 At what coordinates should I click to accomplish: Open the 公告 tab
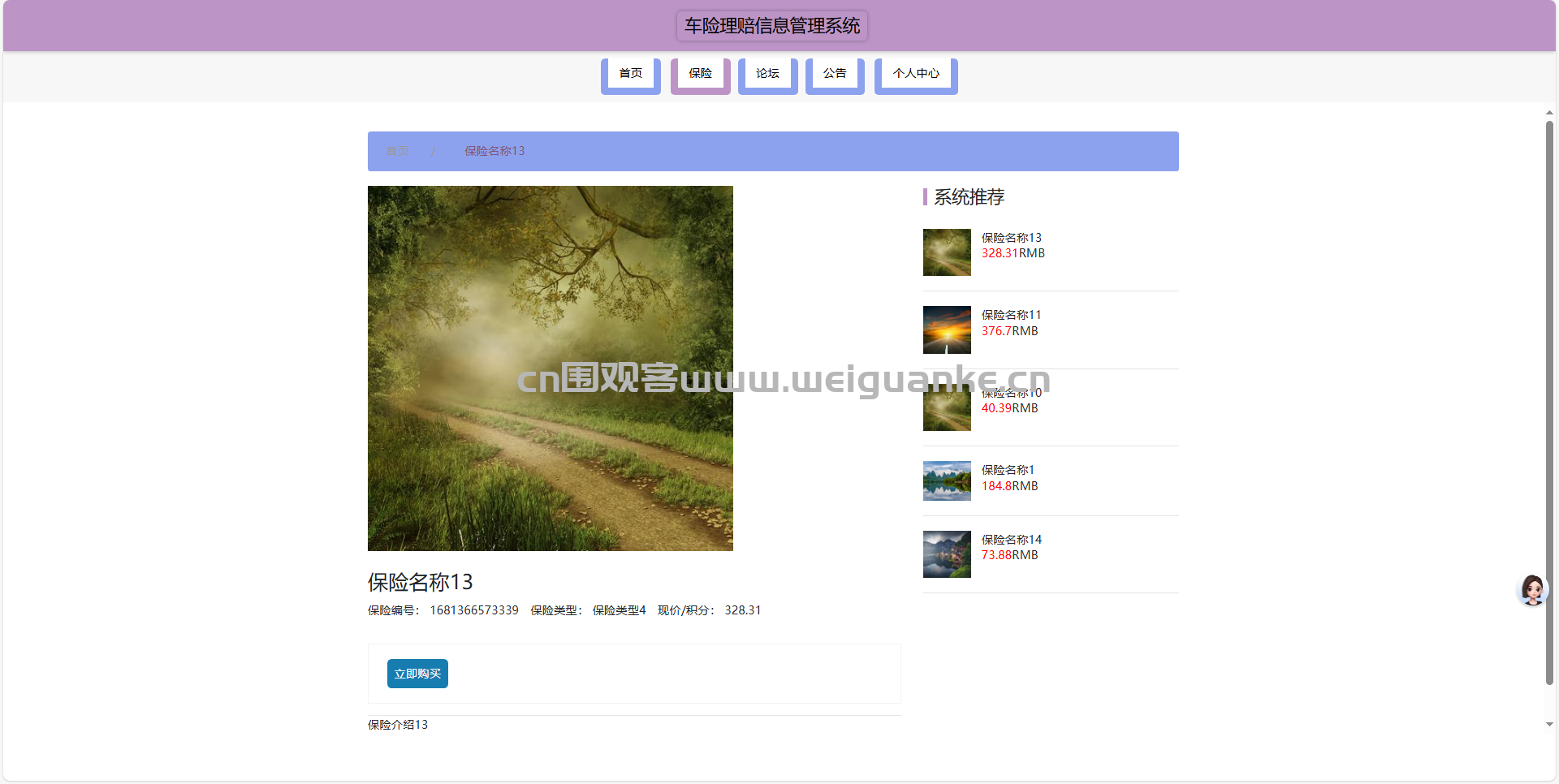pos(835,75)
